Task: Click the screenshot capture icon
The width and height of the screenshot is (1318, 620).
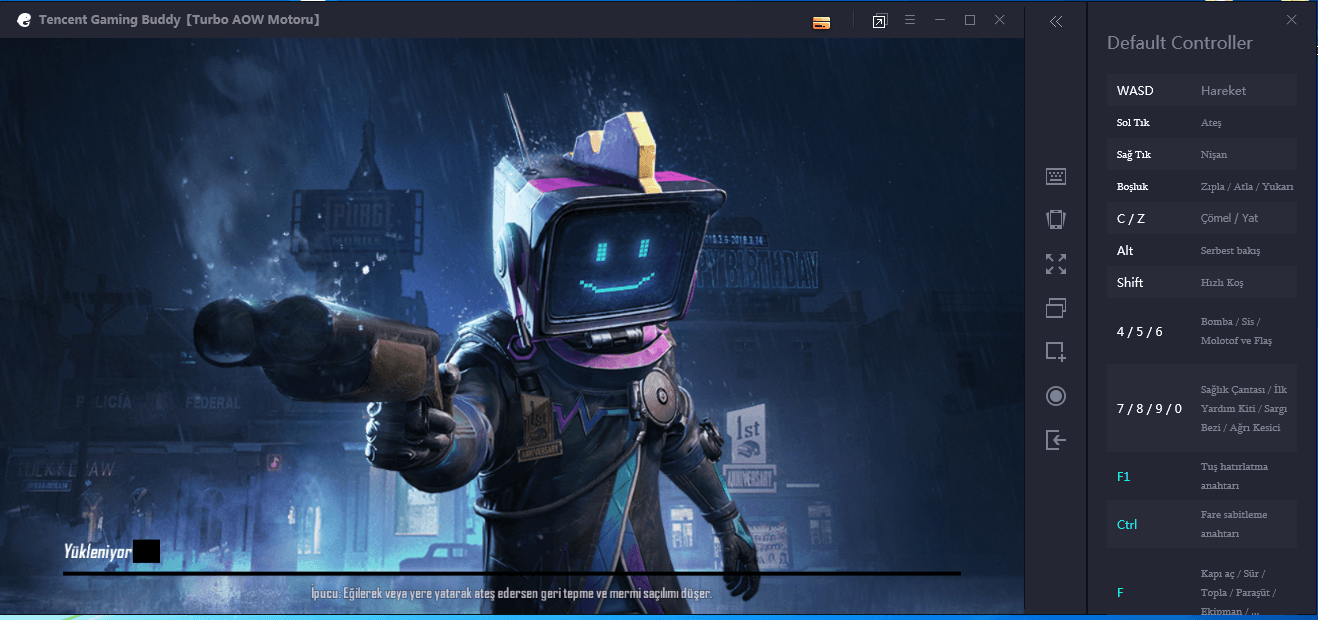Action: tap(1055, 352)
